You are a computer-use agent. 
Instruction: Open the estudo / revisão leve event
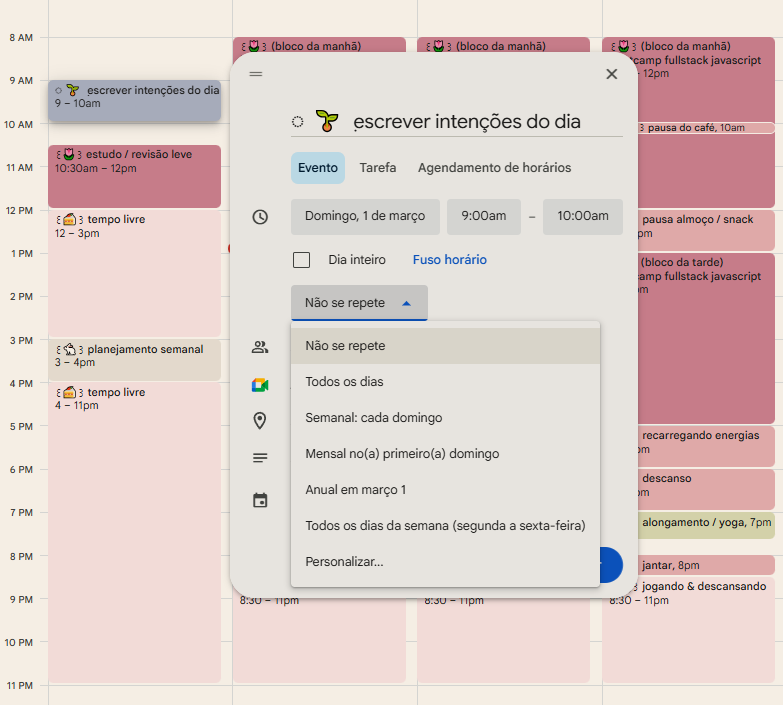pyautogui.click(x=134, y=176)
